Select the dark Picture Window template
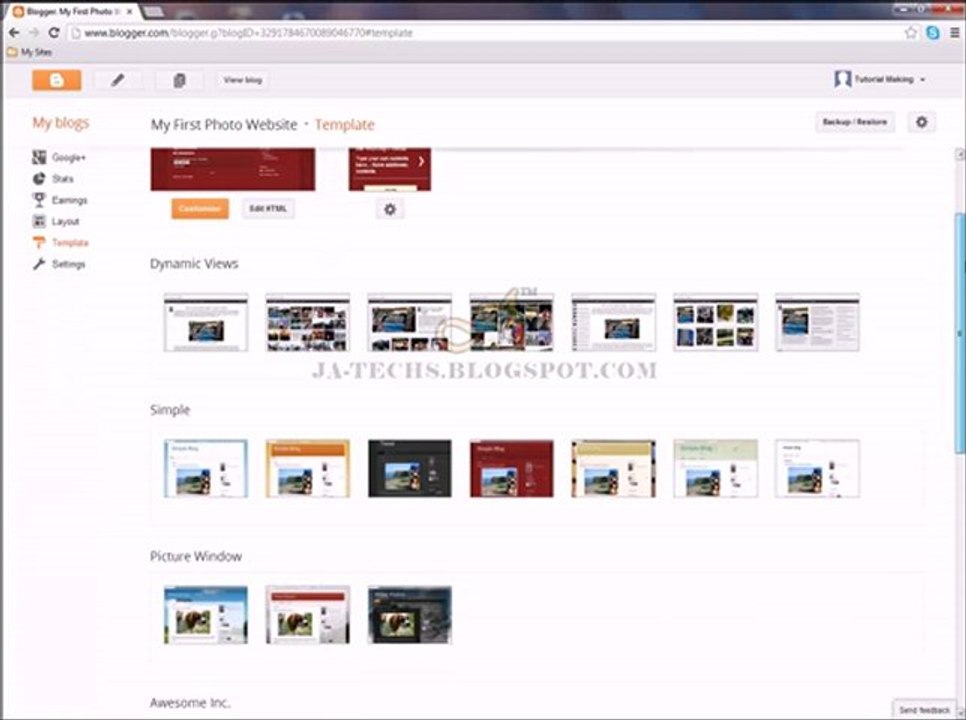This screenshot has width=966, height=720. (x=410, y=615)
